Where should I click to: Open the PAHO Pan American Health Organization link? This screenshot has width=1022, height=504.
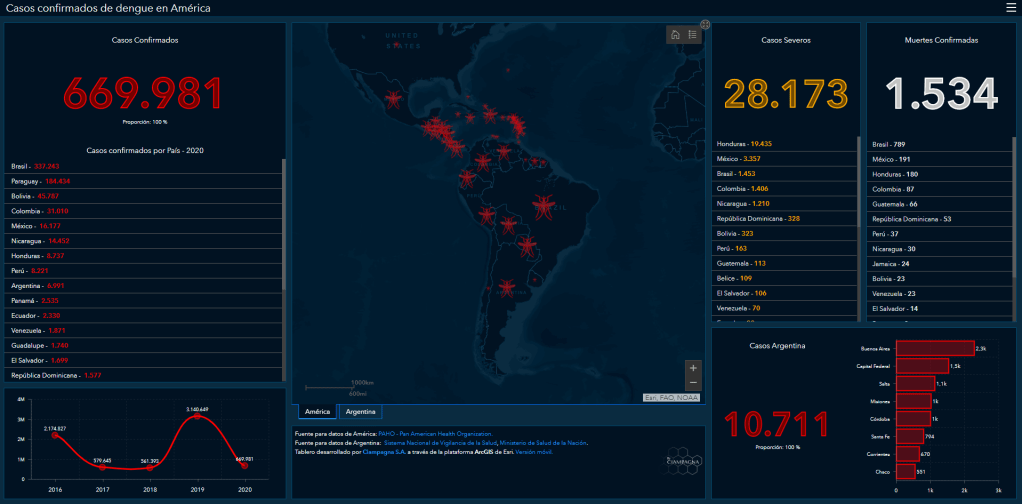(x=435, y=433)
